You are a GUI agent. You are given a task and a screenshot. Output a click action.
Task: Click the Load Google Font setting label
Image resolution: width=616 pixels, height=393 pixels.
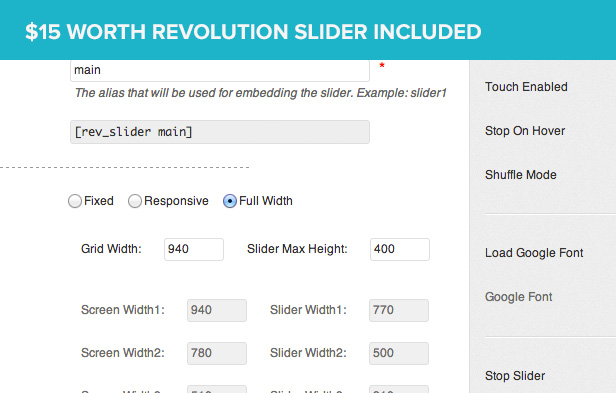point(534,253)
